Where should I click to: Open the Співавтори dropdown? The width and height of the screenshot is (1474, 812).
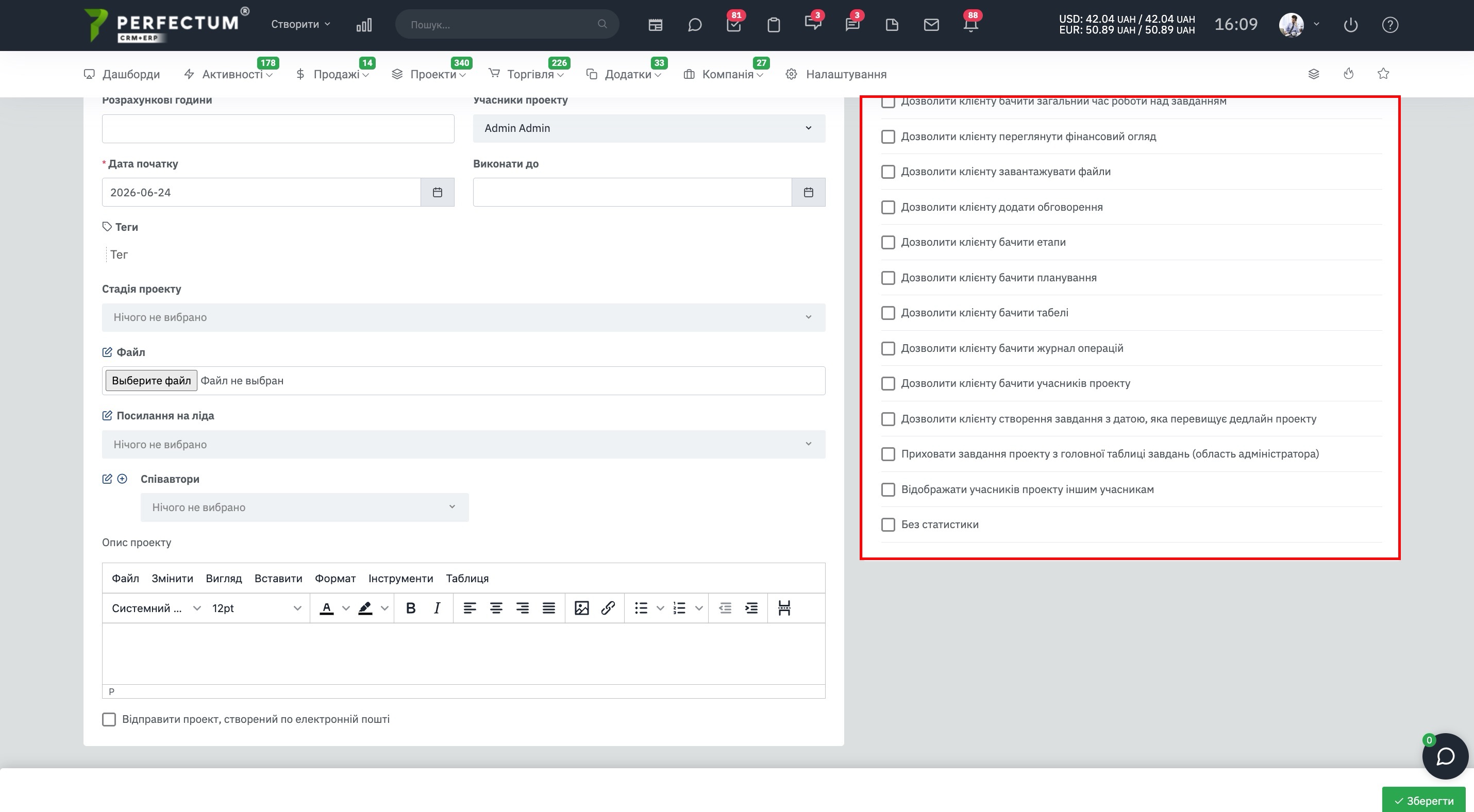click(305, 507)
